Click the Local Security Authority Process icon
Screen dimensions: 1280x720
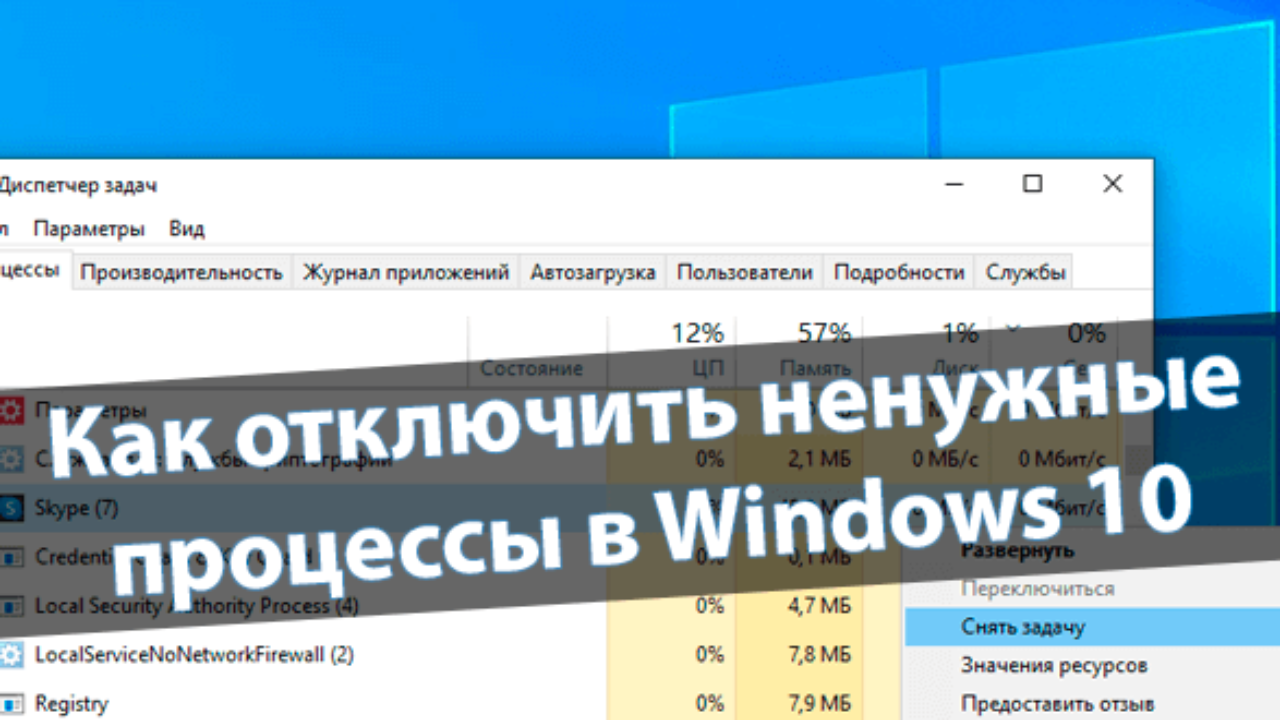pos(11,606)
